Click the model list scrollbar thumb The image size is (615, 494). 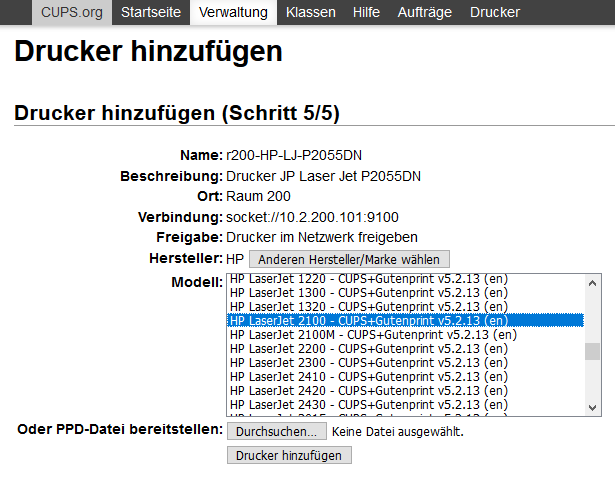(593, 352)
